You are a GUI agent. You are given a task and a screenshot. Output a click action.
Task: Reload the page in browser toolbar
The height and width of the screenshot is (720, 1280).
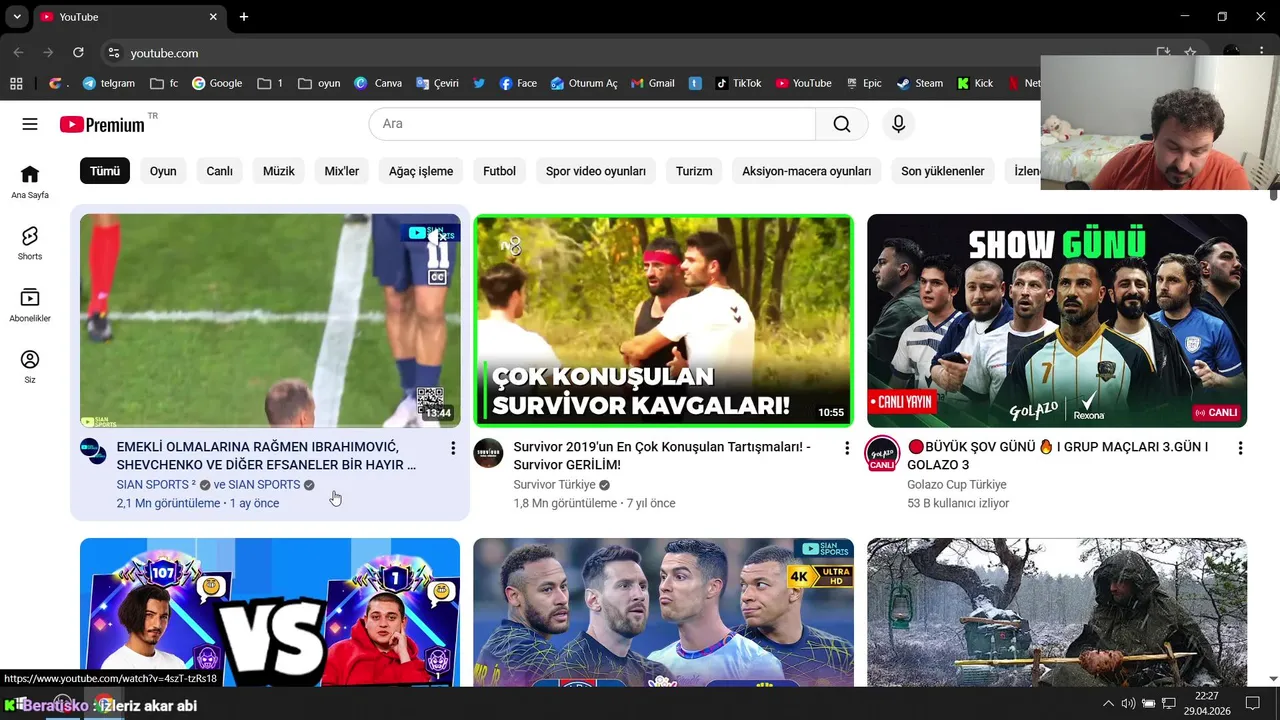coord(78,53)
